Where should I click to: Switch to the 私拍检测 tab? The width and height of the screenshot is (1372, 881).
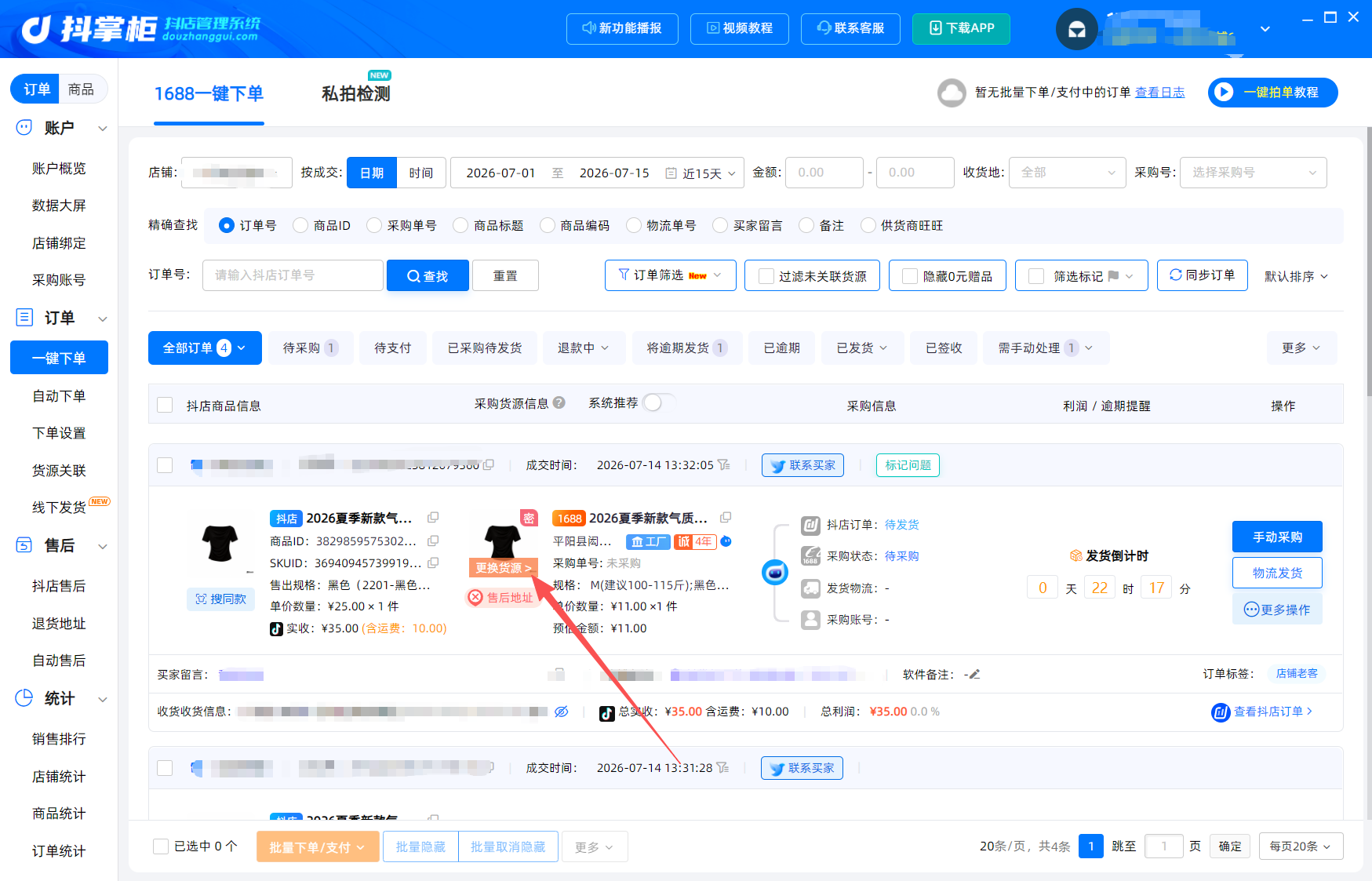tap(356, 93)
